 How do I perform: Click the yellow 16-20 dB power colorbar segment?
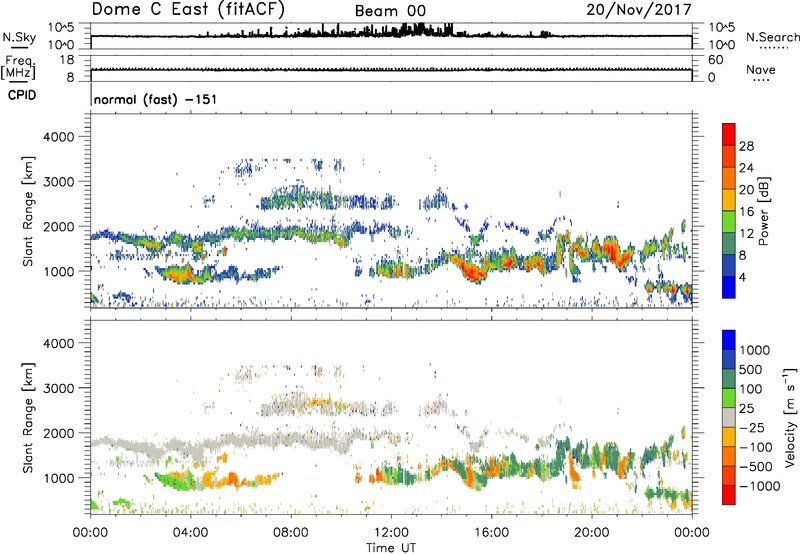[729, 199]
